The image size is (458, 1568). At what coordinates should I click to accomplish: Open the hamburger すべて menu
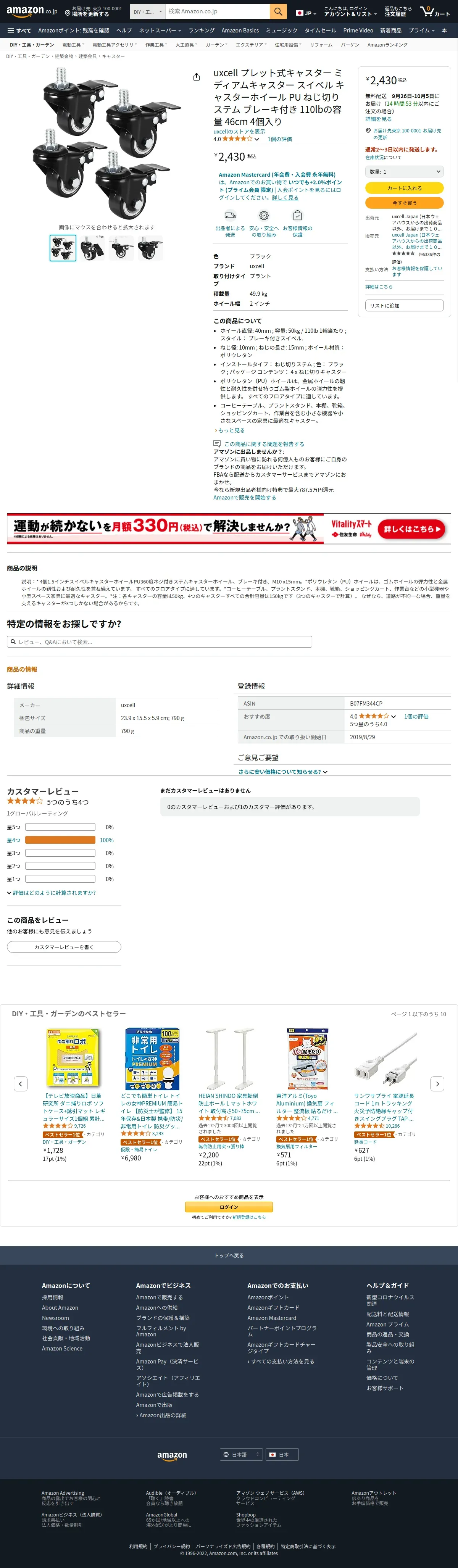coord(19,31)
